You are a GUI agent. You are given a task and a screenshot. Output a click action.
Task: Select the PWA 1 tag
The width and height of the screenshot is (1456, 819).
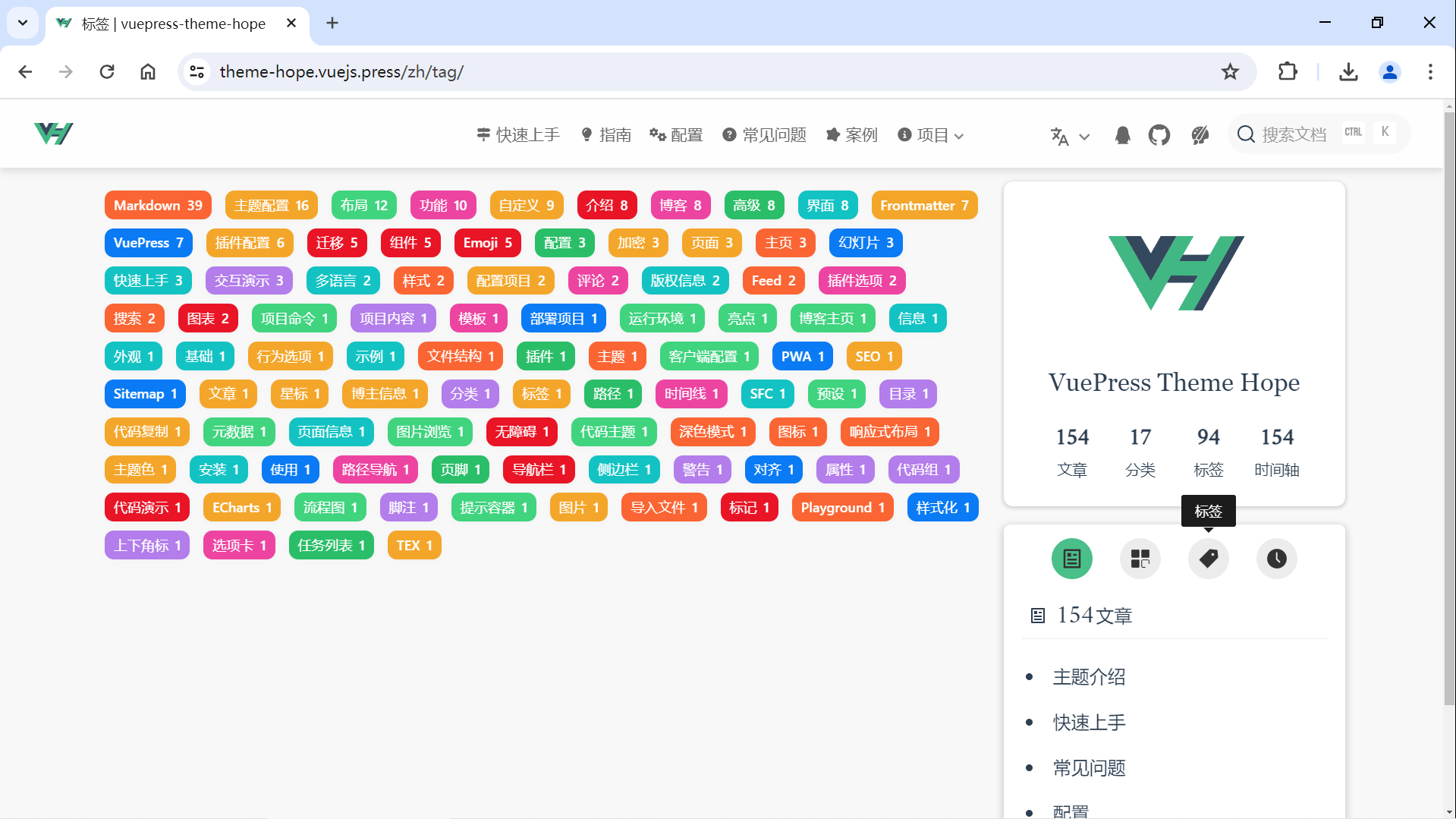(802, 357)
